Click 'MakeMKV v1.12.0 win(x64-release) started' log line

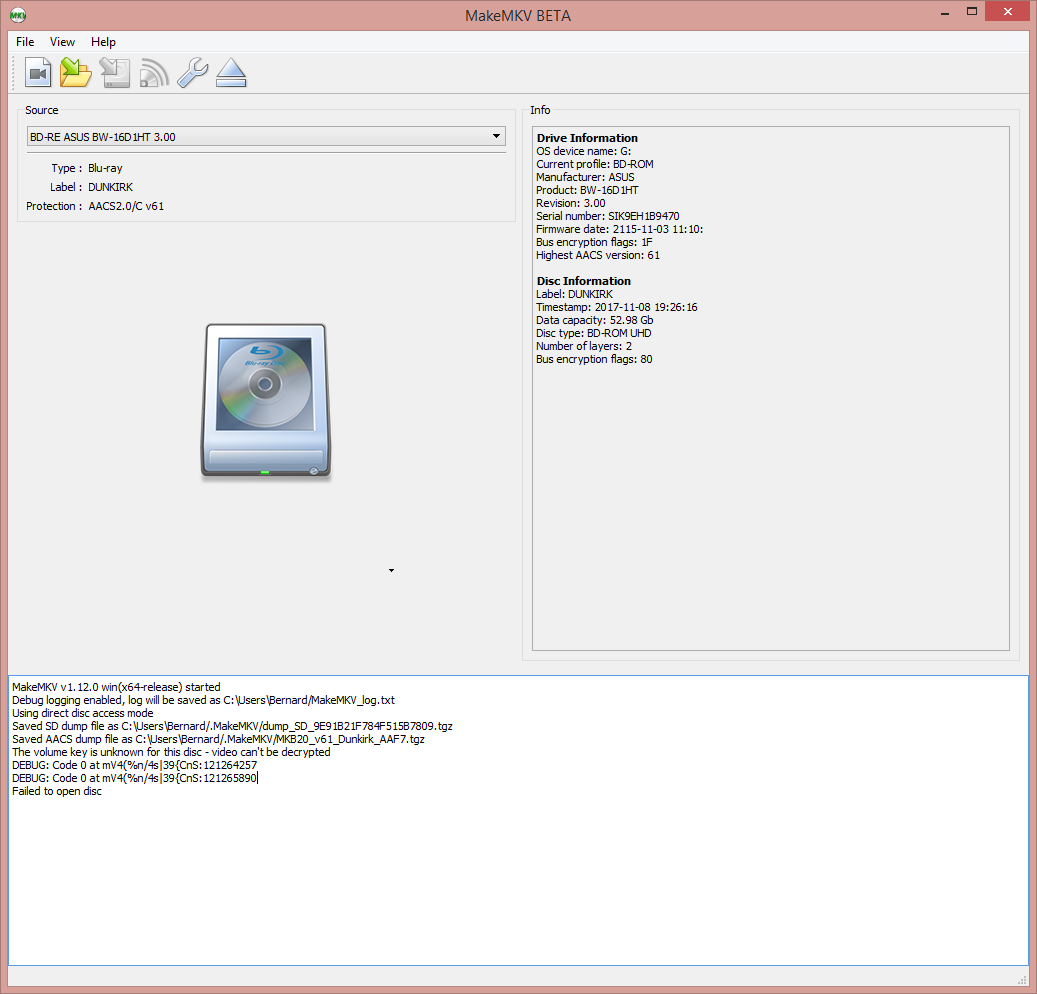point(116,687)
